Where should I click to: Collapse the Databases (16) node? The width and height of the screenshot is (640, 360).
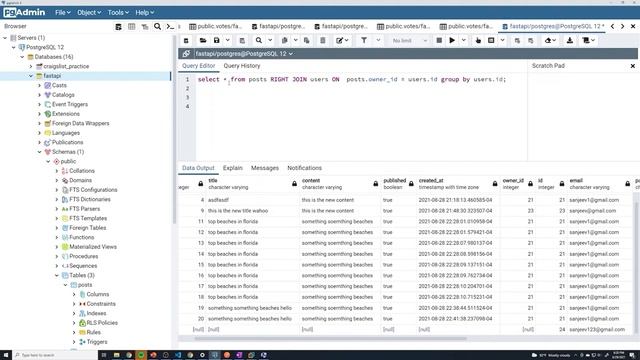22,57
